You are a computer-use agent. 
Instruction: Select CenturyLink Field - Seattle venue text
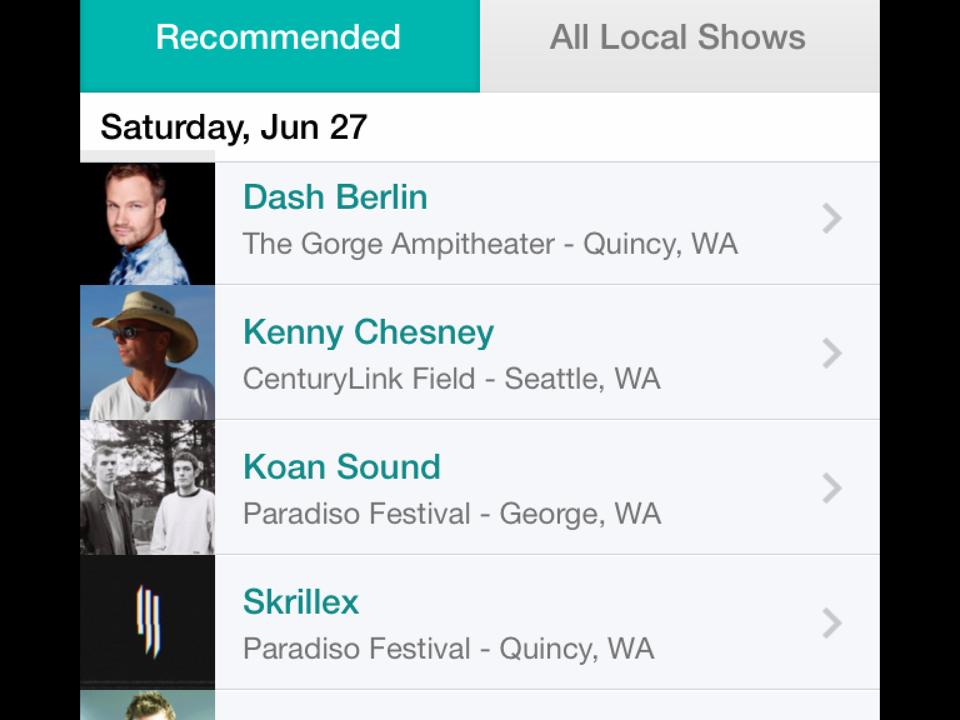pos(451,379)
